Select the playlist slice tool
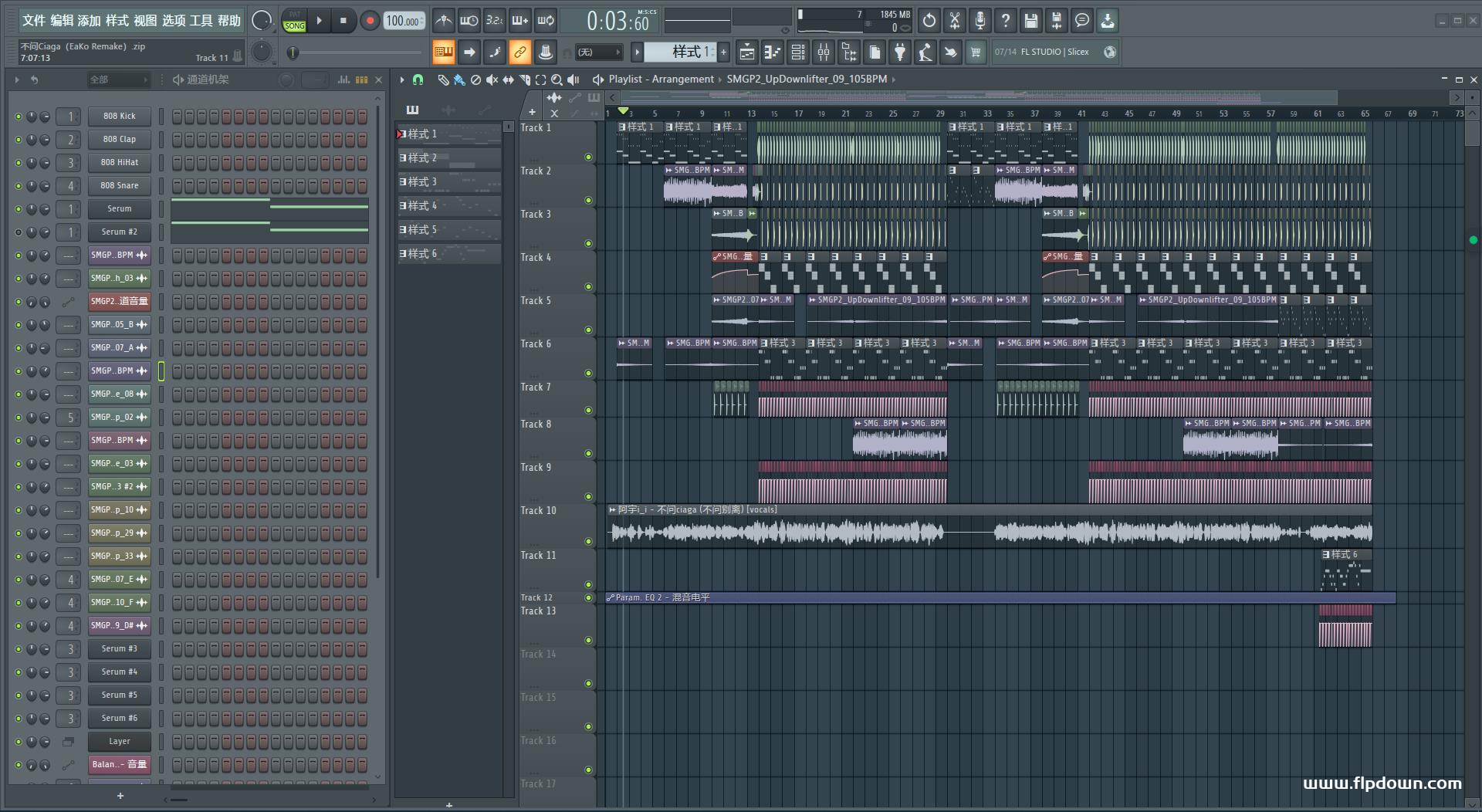The image size is (1482, 812). click(x=525, y=80)
